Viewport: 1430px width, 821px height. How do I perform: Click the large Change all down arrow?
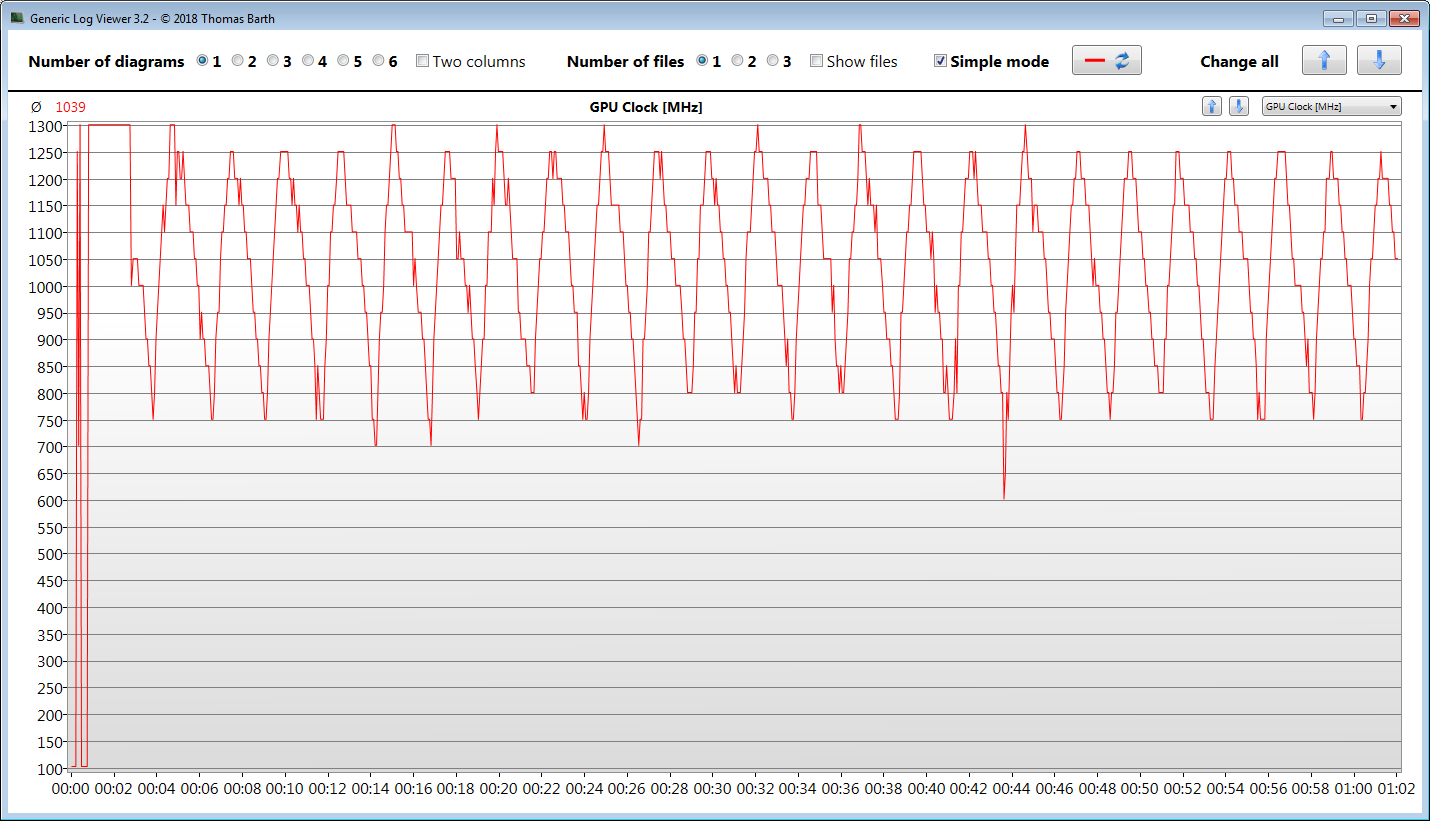pyautogui.click(x=1379, y=61)
